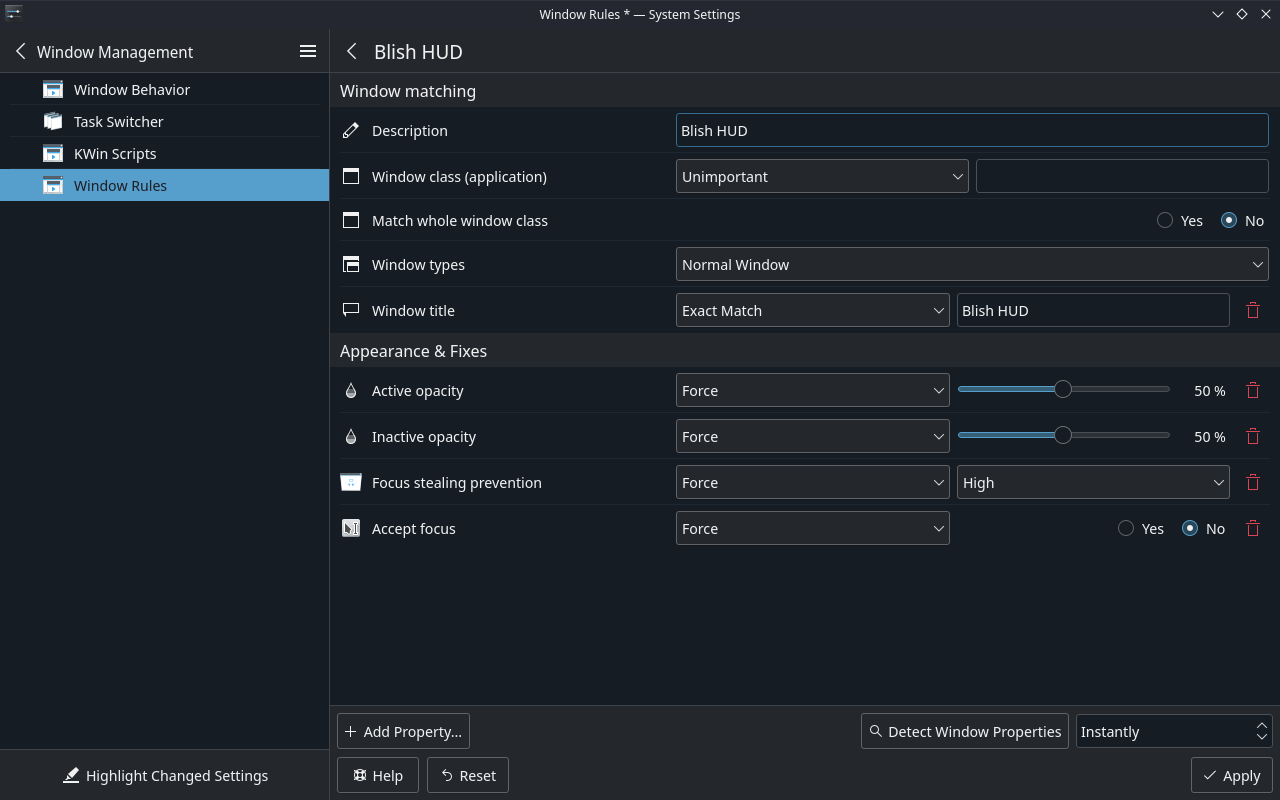This screenshot has height=800, width=1280.
Task: Click the Window Behavior icon
Action: [53, 89]
